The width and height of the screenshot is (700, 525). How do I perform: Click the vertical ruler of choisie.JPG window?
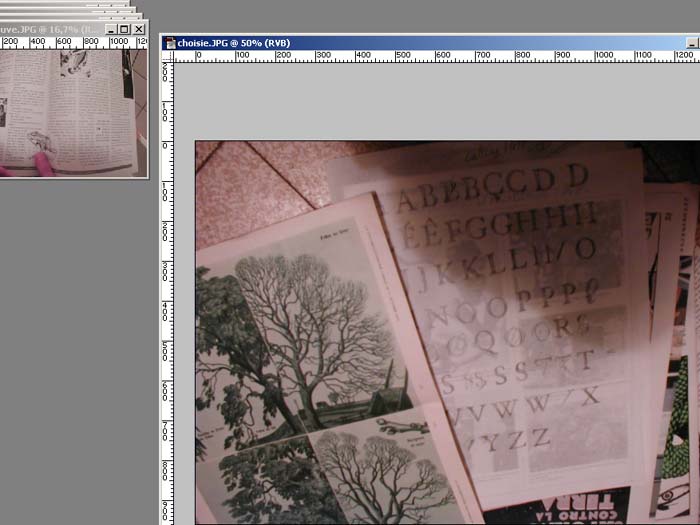click(x=167, y=294)
